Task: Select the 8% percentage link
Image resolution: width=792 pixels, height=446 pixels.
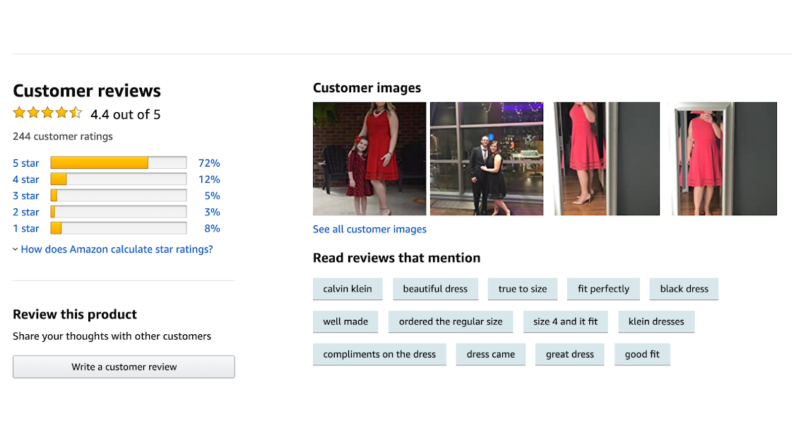Action: (212, 228)
